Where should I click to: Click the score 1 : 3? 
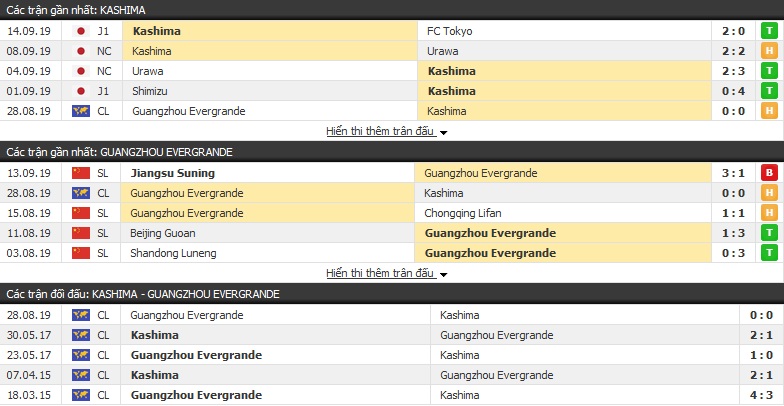click(734, 233)
